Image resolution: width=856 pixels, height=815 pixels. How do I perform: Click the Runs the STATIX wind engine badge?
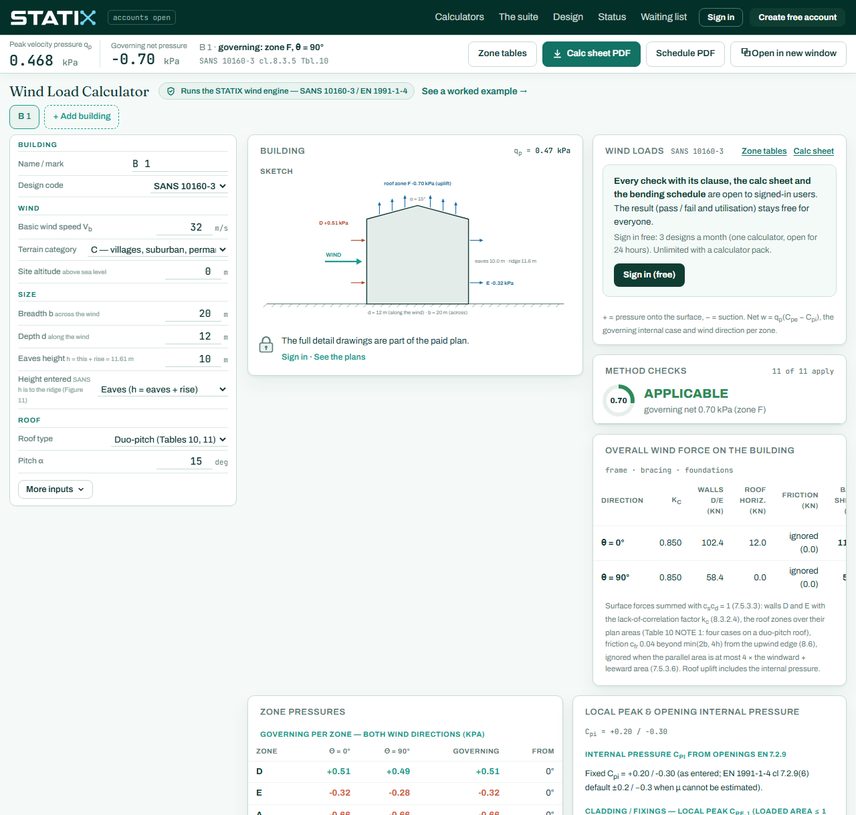pyautogui.click(x=287, y=91)
